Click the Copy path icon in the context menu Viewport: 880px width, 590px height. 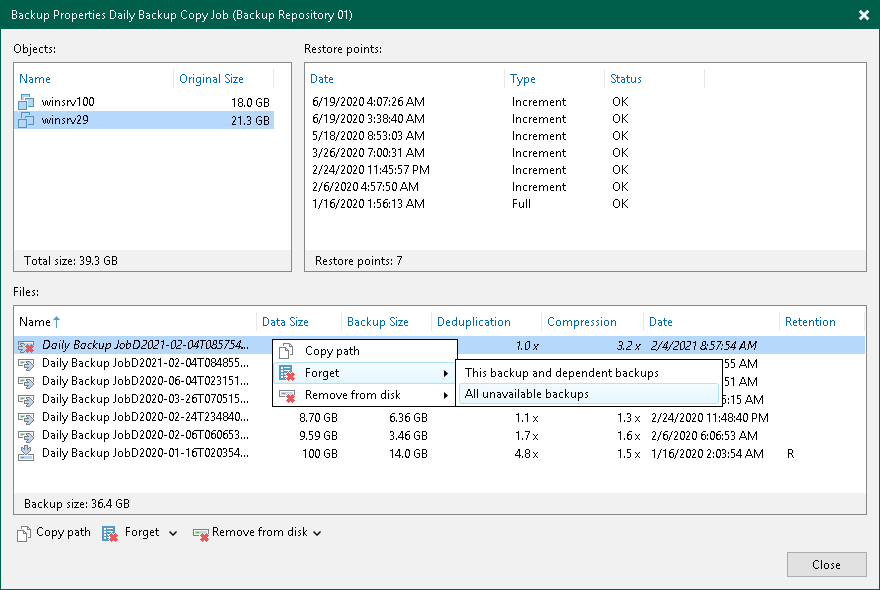[x=286, y=351]
